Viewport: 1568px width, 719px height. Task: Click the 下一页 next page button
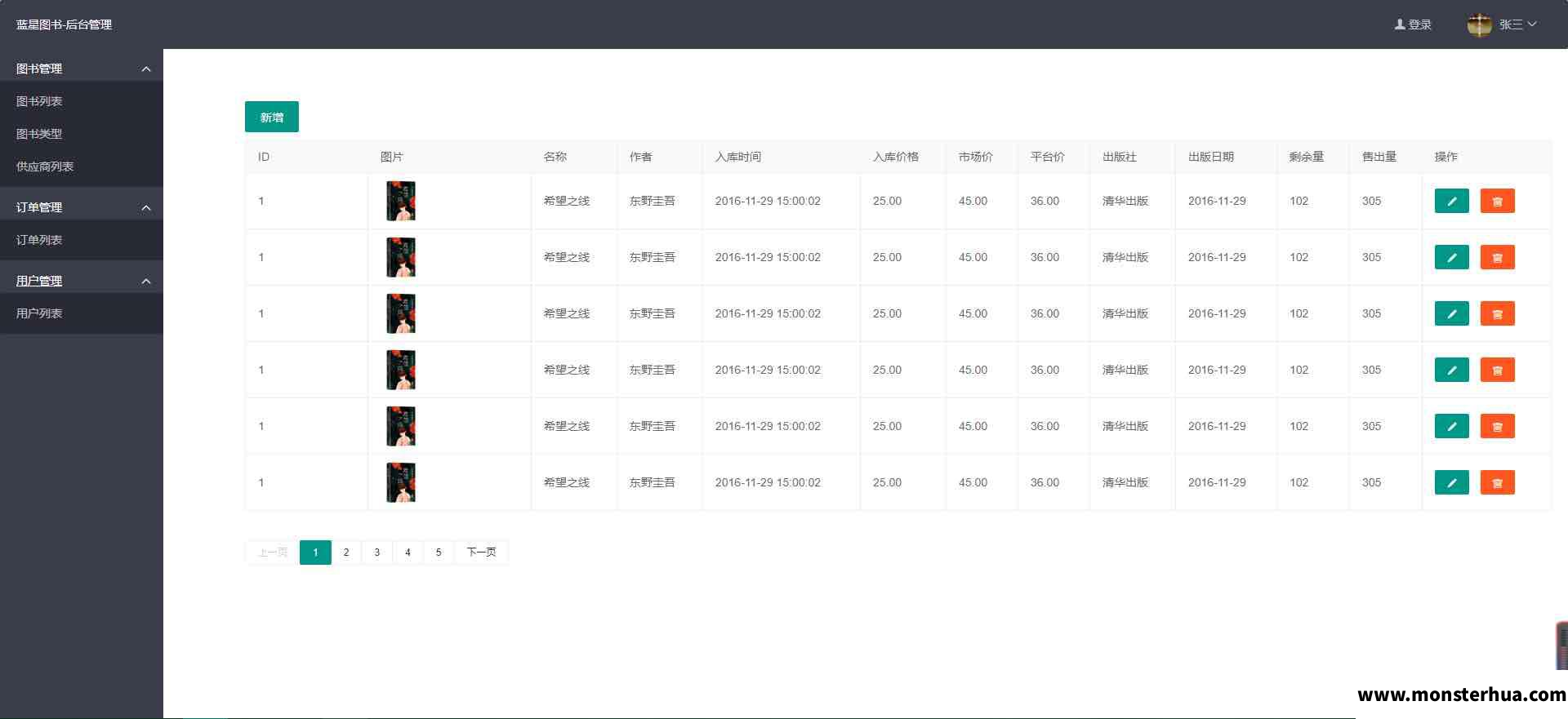point(481,553)
